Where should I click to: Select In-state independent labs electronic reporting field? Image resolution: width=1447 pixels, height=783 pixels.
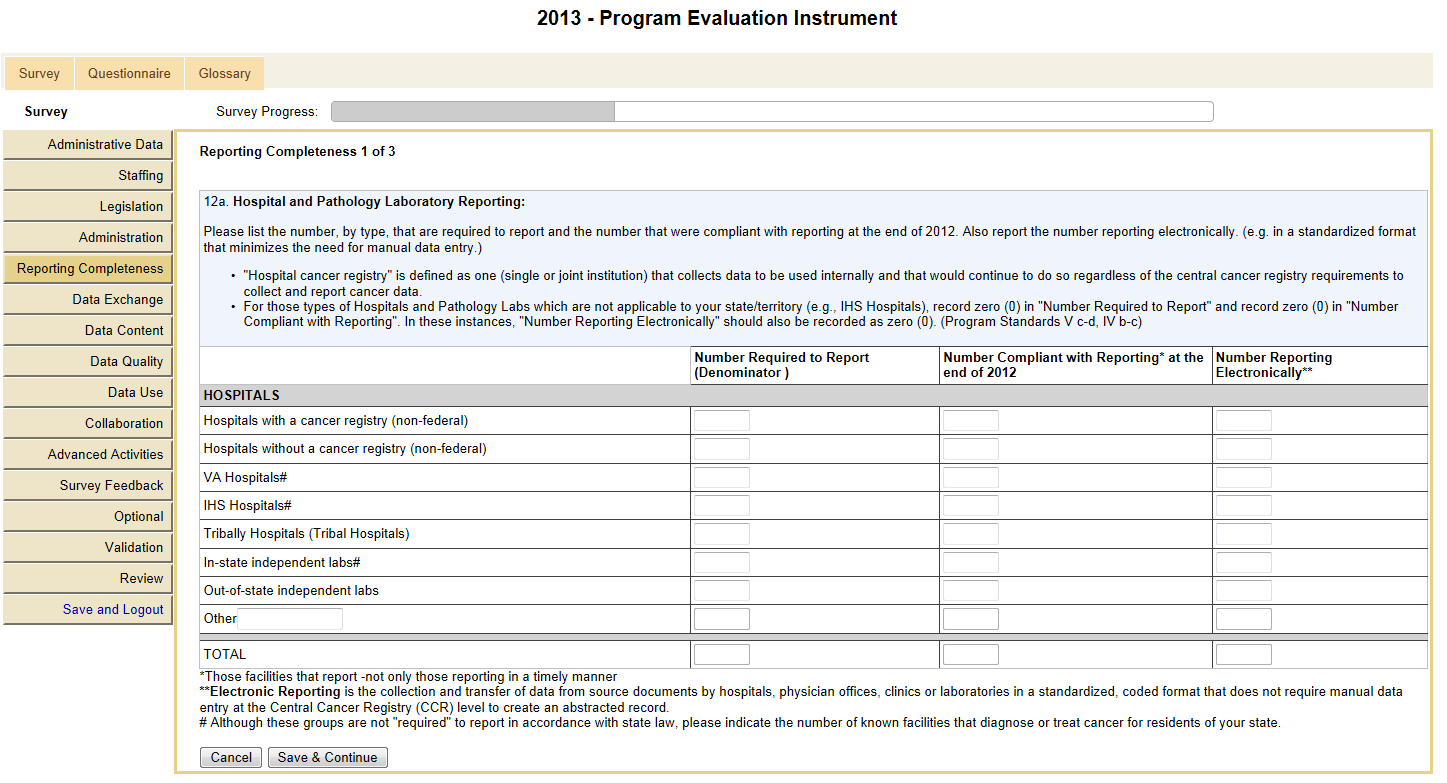tap(1243, 563)
